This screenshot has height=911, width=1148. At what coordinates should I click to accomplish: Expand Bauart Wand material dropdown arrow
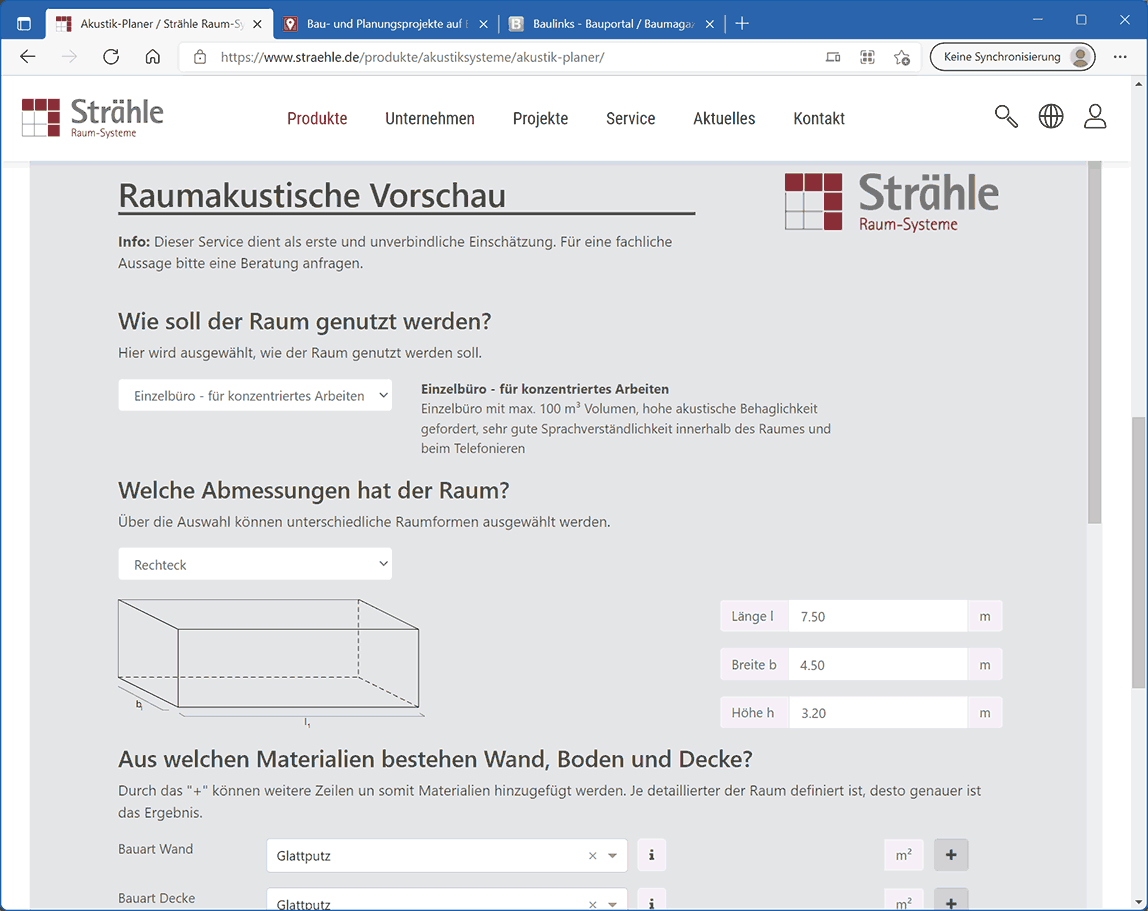point(613,855)
